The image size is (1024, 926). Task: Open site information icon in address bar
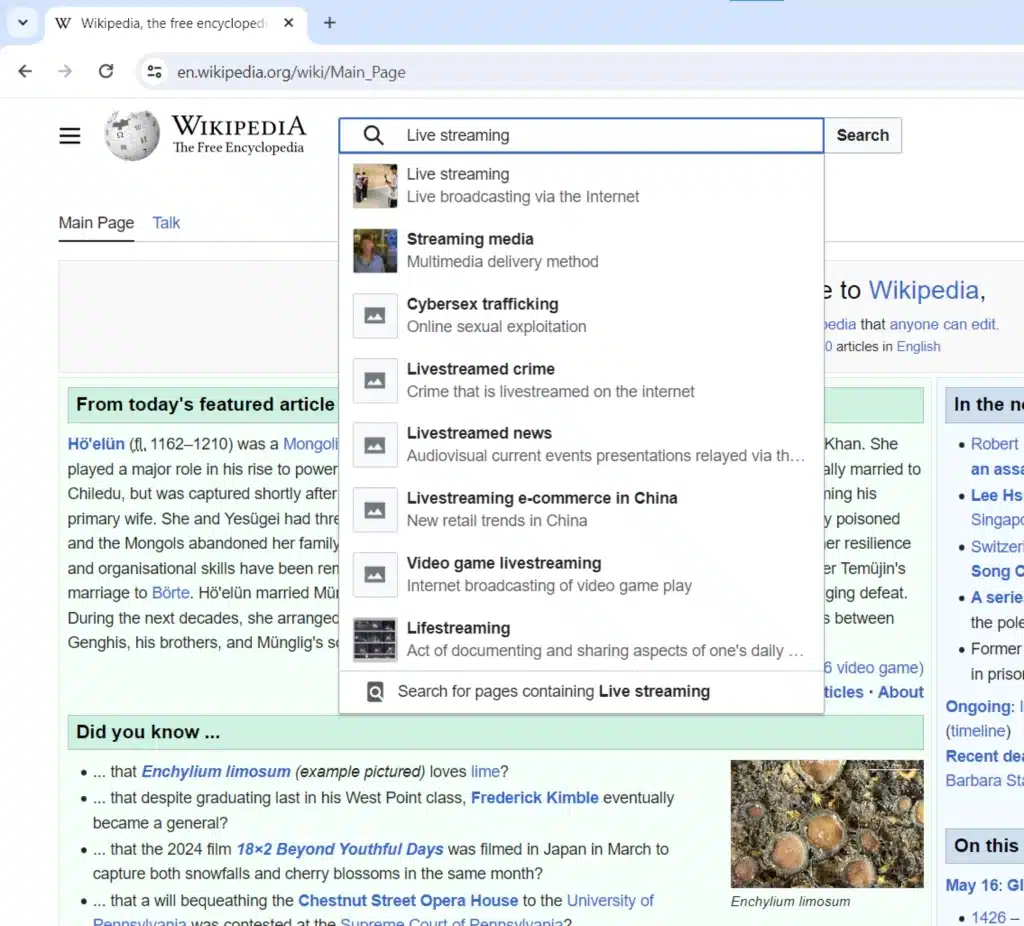coord(154,71)
